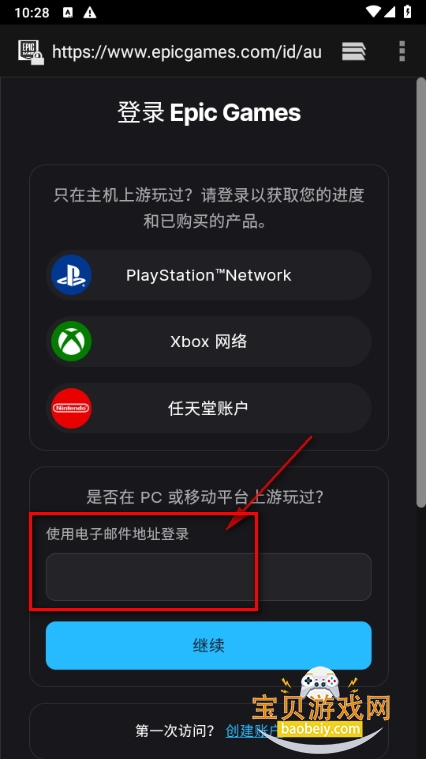Select the epicgames.com URL address bar

point(187,51)
